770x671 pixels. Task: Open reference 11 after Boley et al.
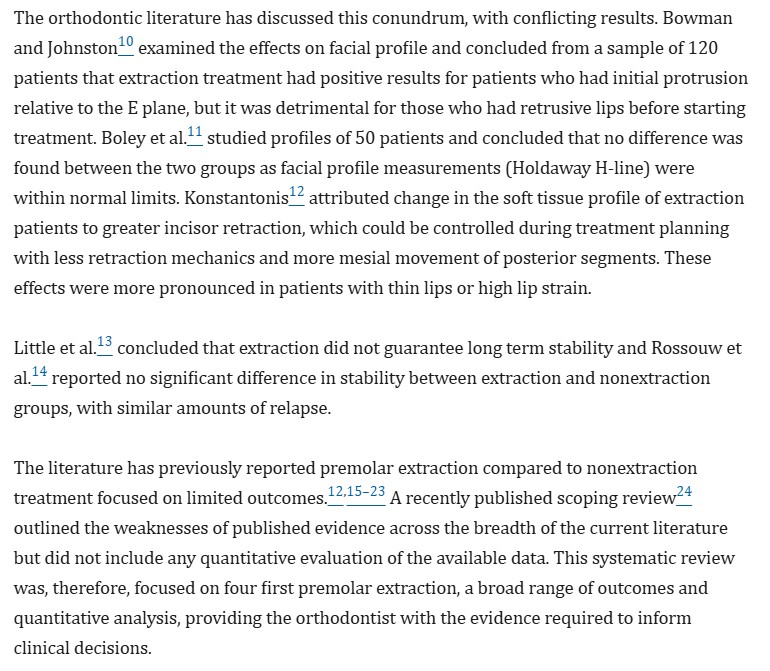click(x=194, y=133)
